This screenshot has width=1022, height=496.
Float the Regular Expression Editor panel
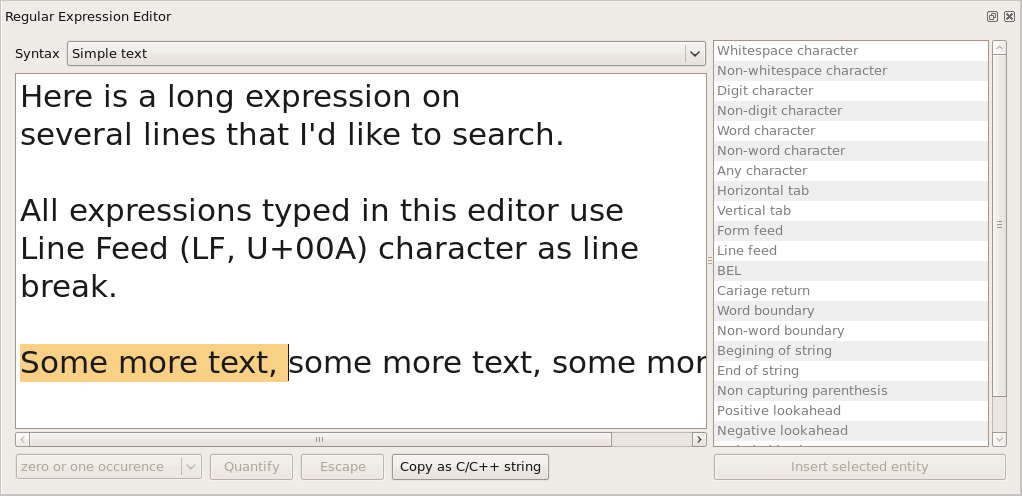pyautogui.click(x=992, y=17)
